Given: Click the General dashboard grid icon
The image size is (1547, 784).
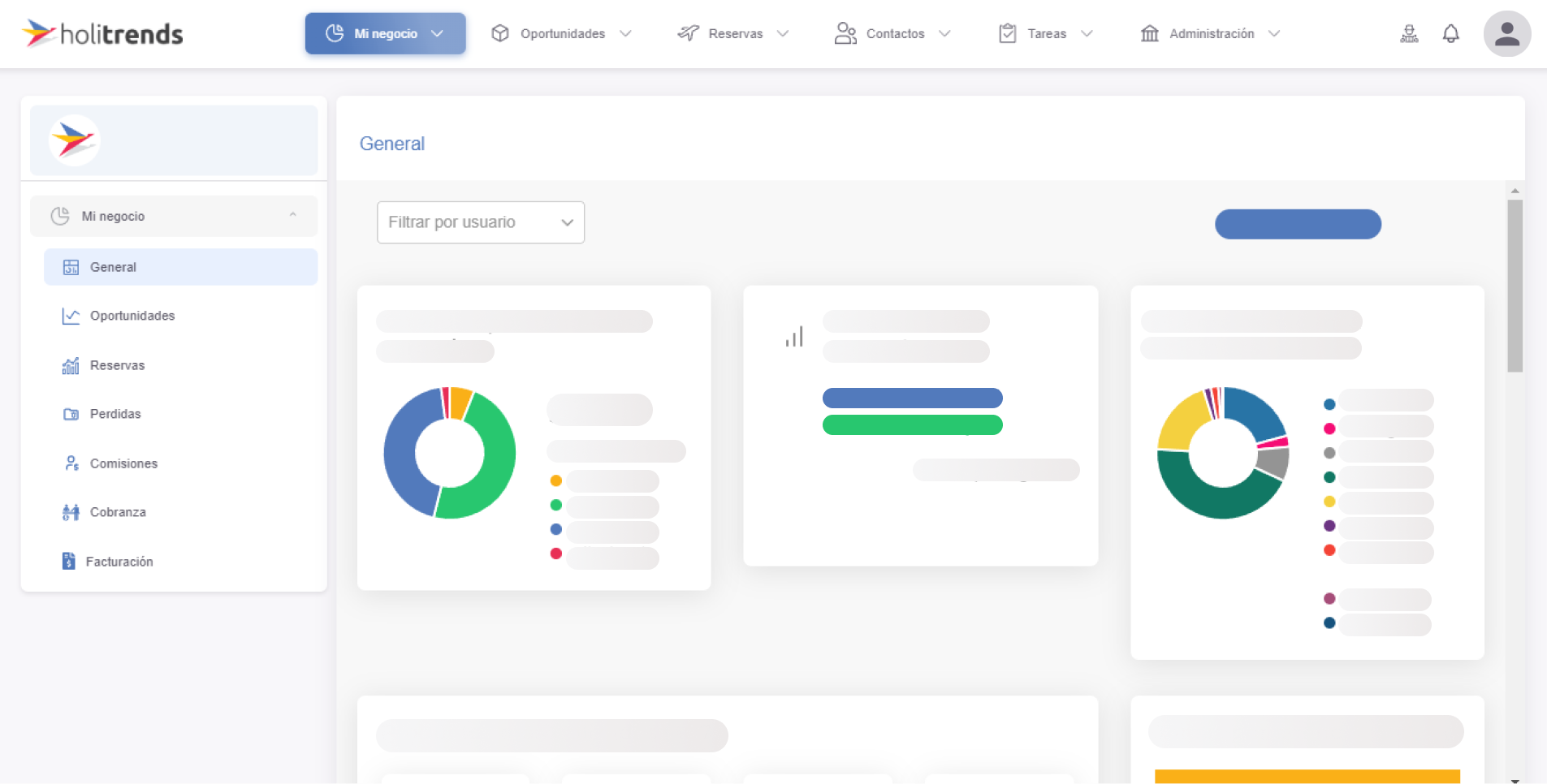Looking at the screenshot, I should (x=71, y=267).
